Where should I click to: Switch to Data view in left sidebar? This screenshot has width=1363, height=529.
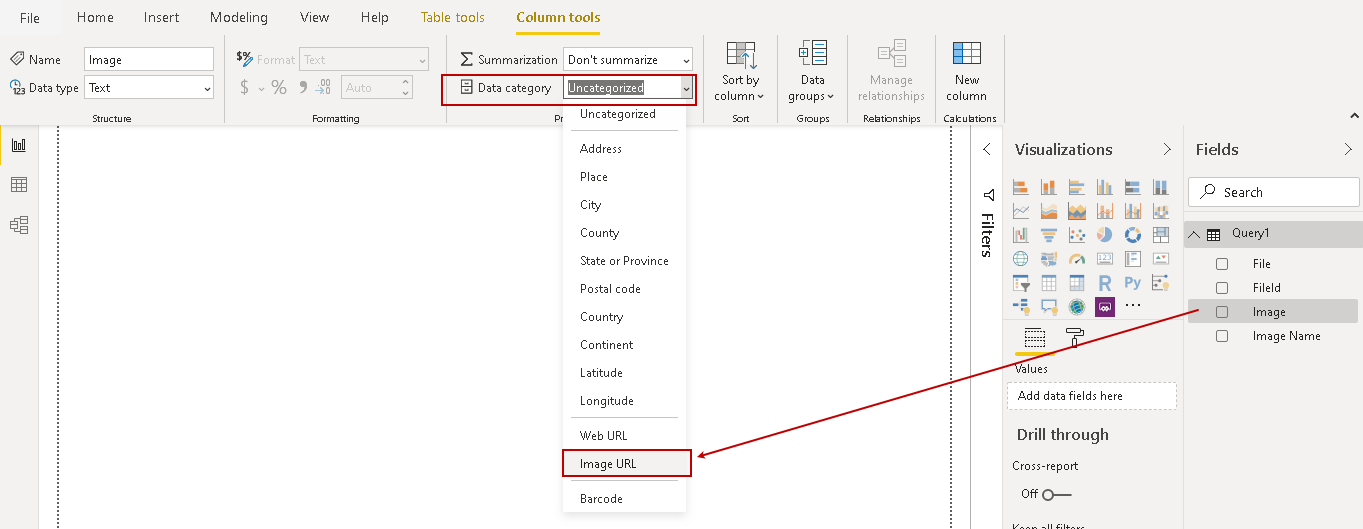point(19,185)
